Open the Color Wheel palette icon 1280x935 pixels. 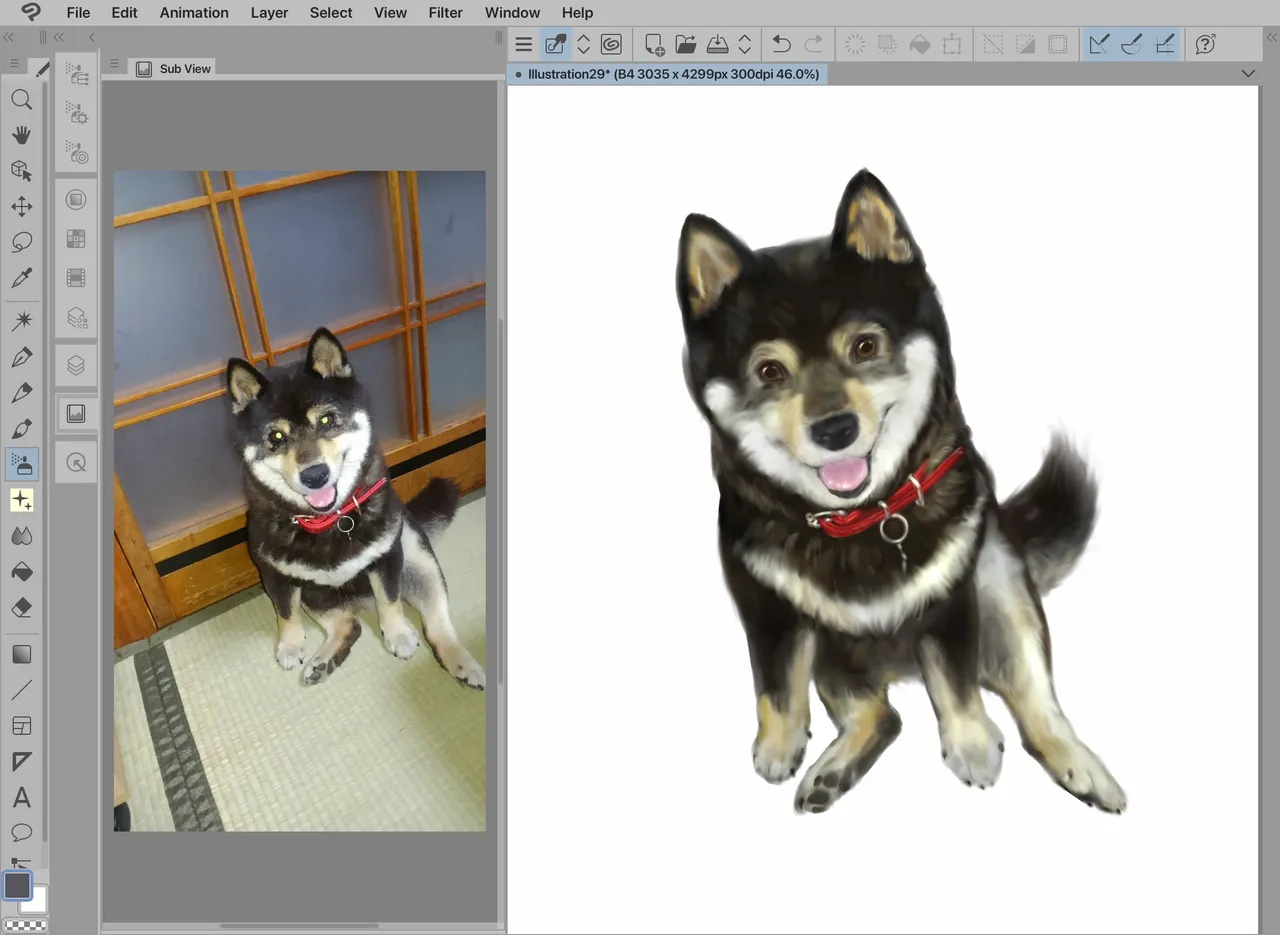point(76,200)
